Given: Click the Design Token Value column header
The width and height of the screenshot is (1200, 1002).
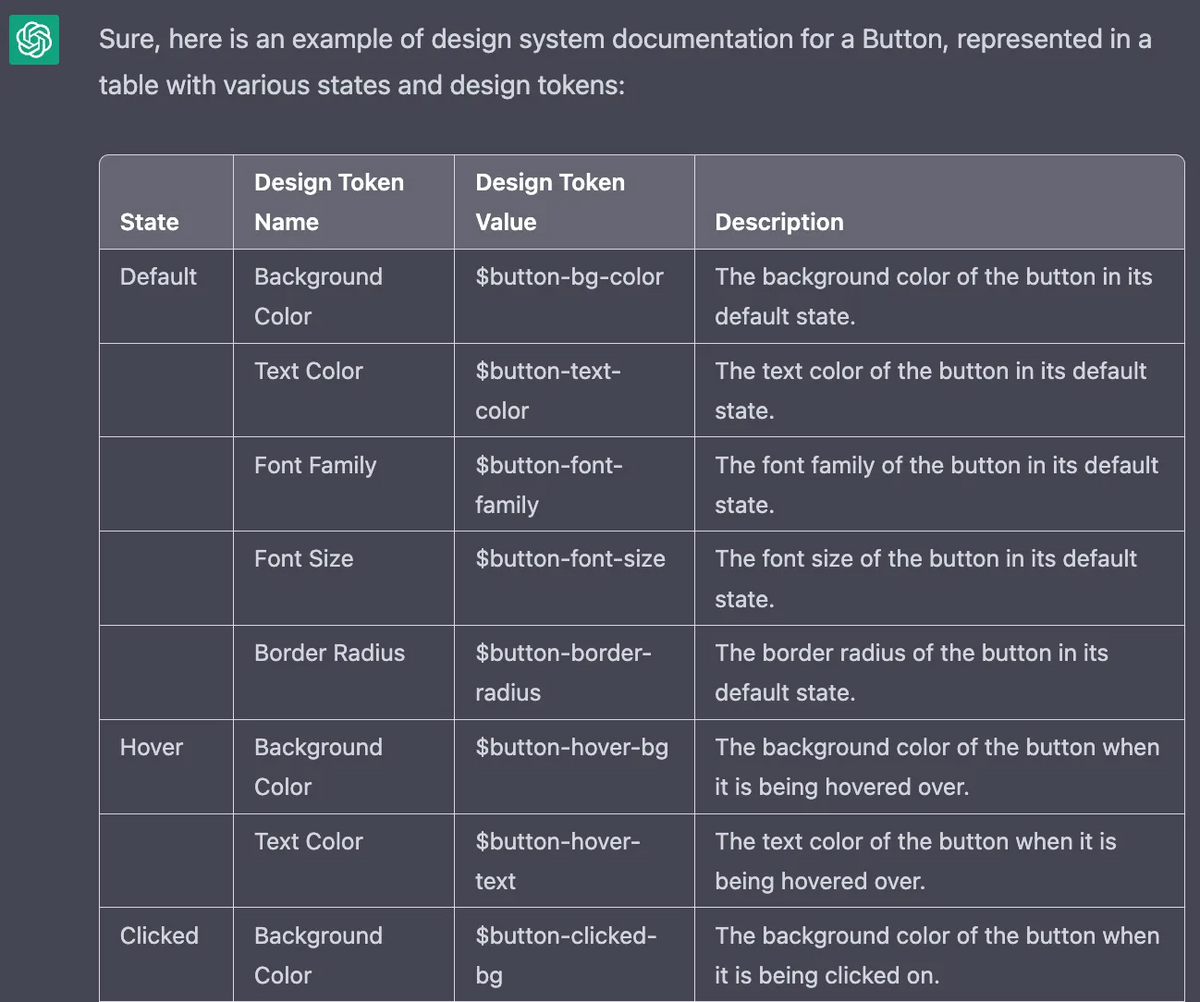Looking at the screenshot, I should 550,202.
